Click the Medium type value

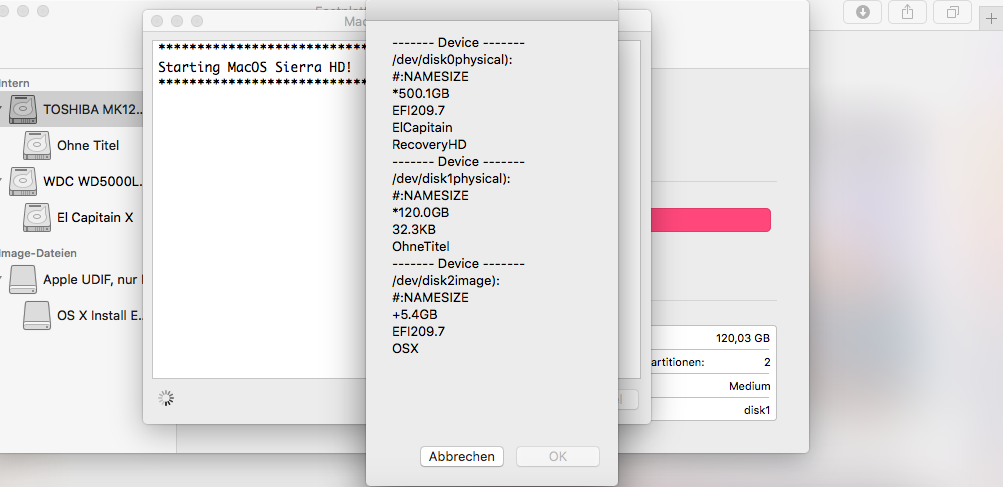749,387
